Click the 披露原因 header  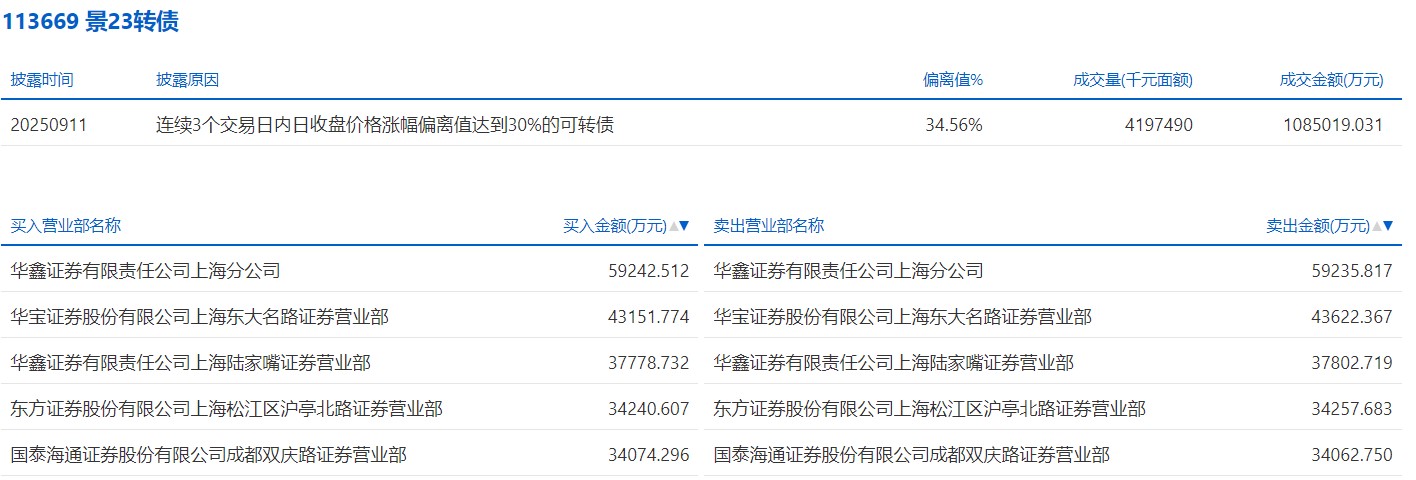(x=187, y=80)
